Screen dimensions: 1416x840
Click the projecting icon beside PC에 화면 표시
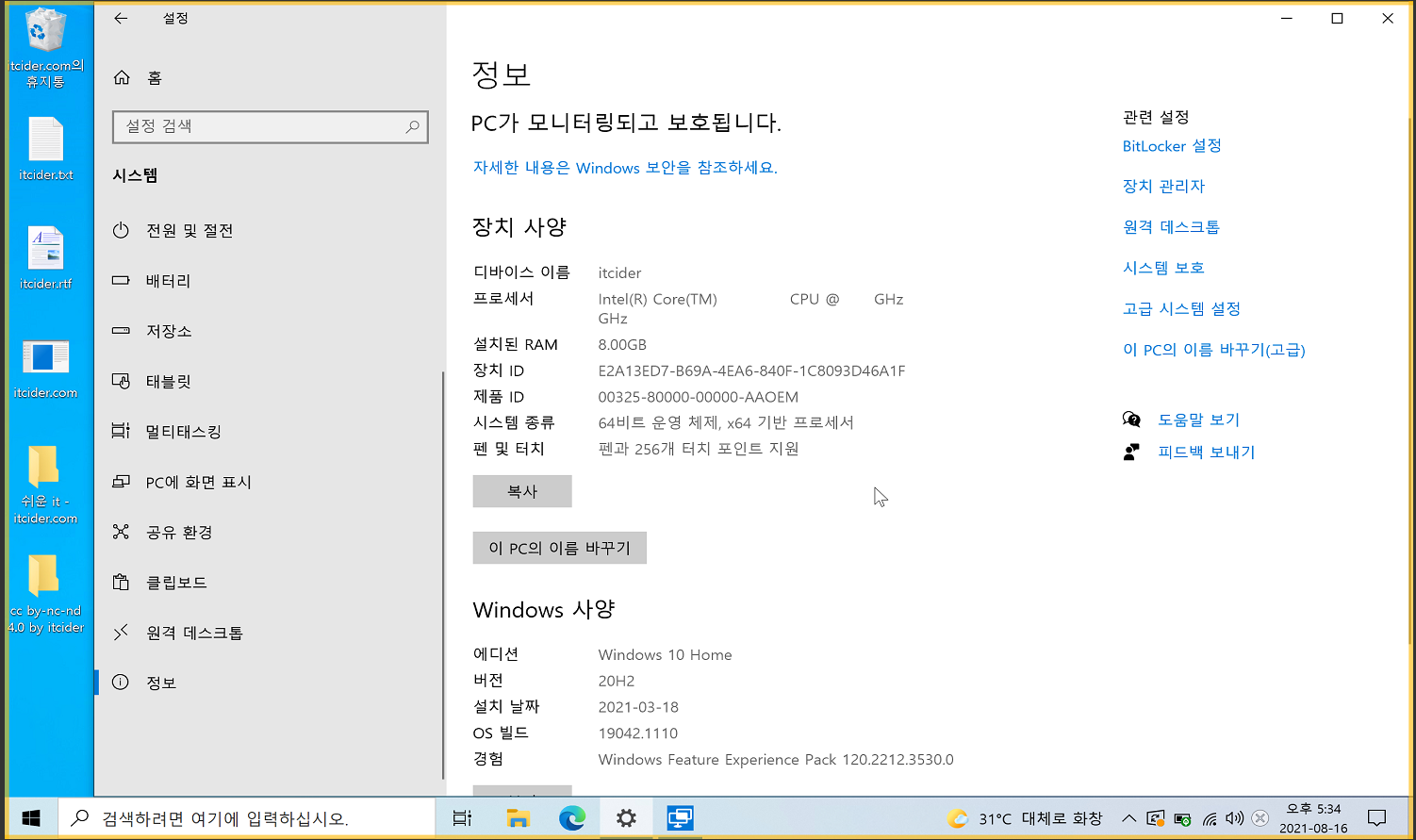click(x=121, y=482)
